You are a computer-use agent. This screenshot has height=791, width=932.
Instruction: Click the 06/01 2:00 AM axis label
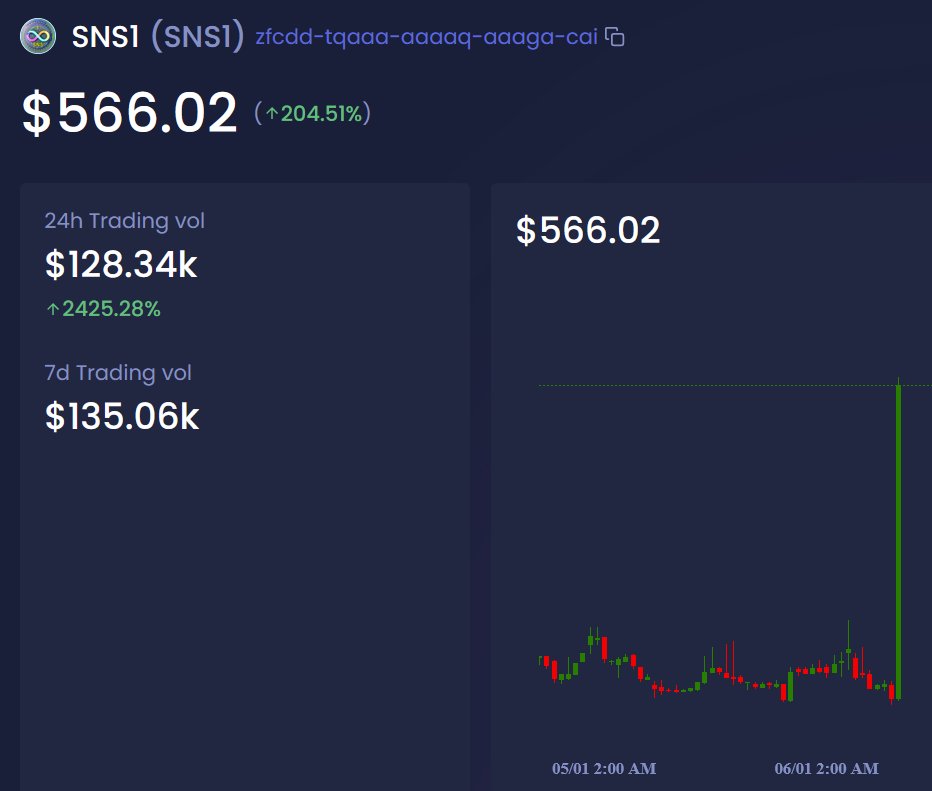pos(826,768)
